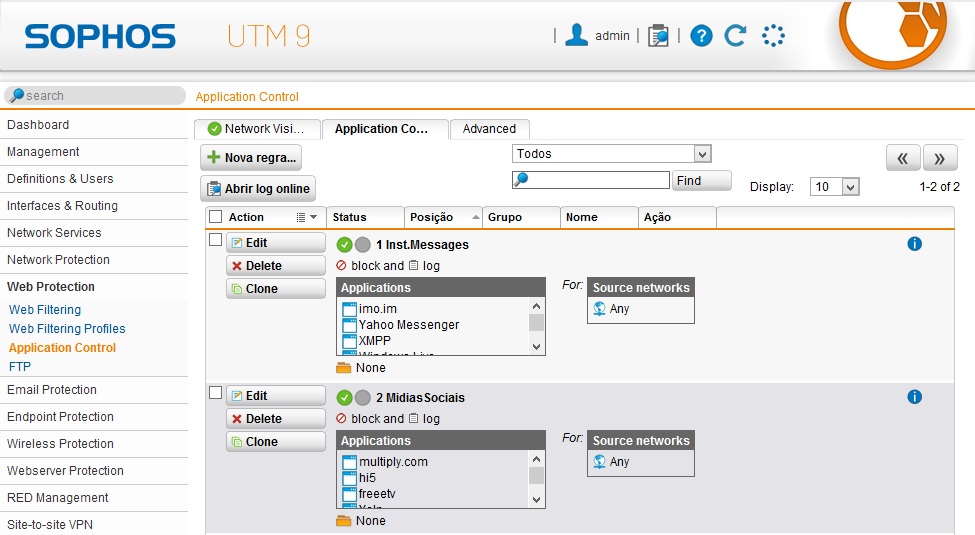Viewport: 975px width, 535px height.
Task: Go to next page with double-right arrow
Action: click(940, 158)
